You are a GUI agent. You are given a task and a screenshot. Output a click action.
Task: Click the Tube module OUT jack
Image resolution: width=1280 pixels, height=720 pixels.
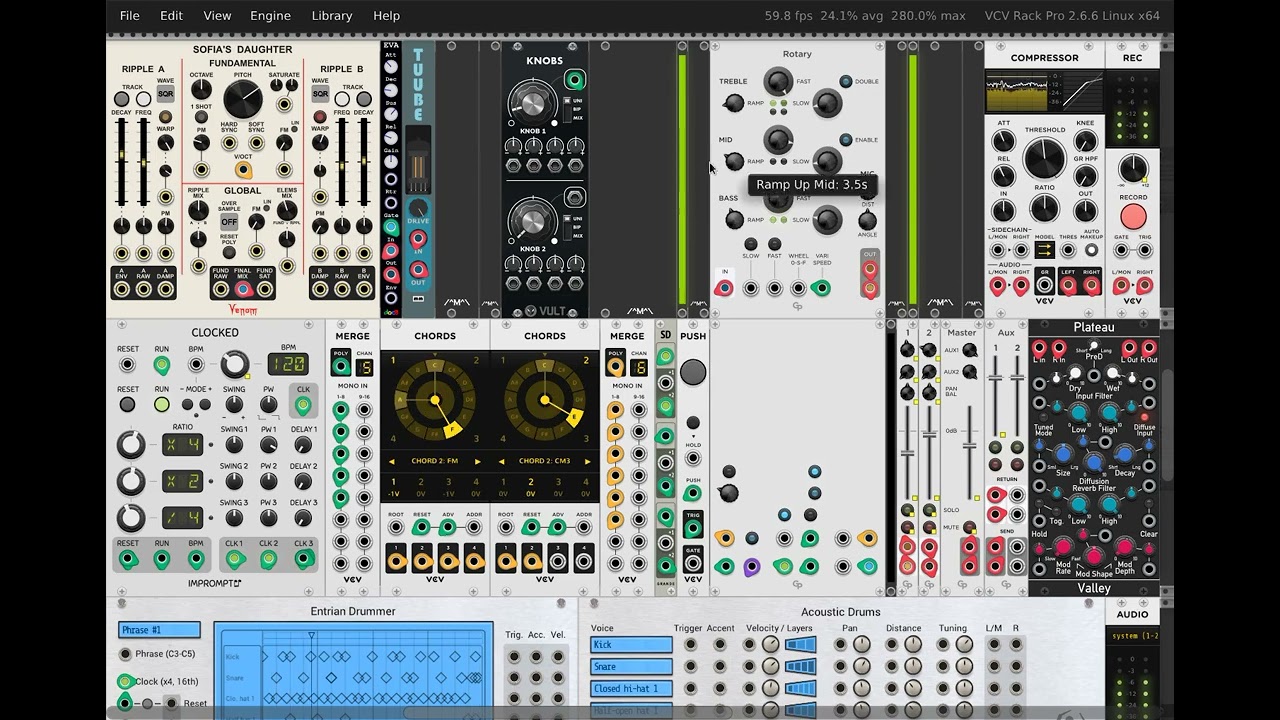[418, 269]
